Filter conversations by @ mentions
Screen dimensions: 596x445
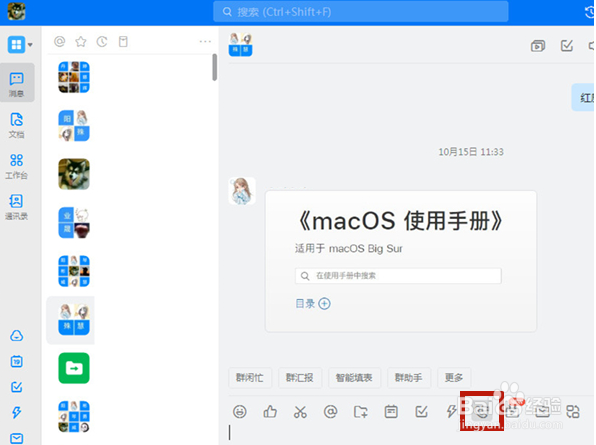tap(60, 41)
